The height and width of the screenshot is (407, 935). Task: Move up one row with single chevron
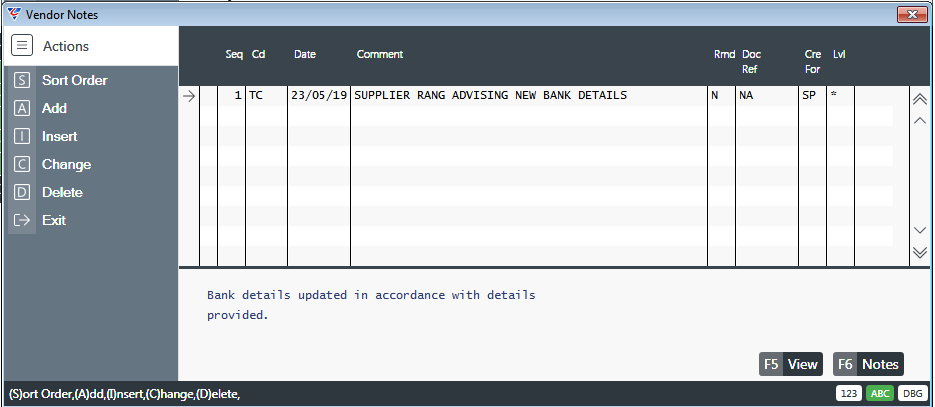[919, 120]
